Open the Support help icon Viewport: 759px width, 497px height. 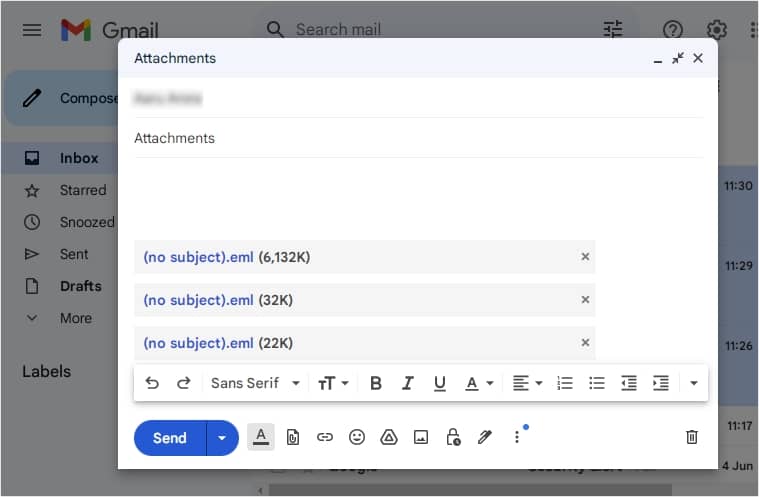click(x=672, y=30)
